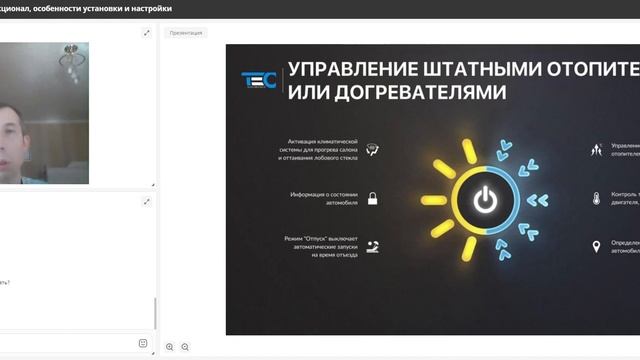Click the thermometer engine temperature icon
The width and height of the screenshot is (640, 360).
pyautogui.click(x=596, y=198)
